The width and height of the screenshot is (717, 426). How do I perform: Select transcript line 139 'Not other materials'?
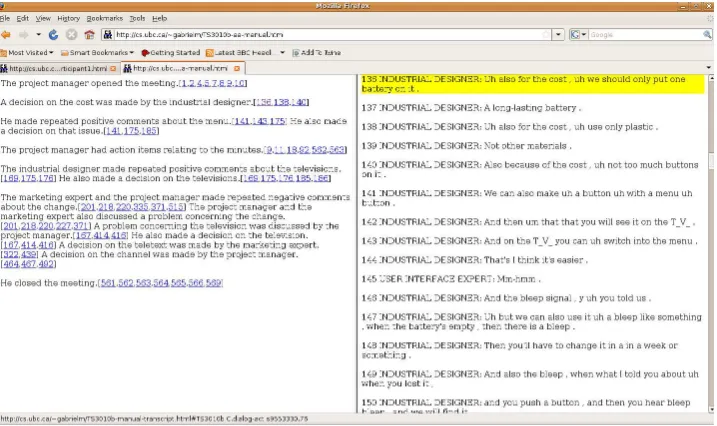pyautogui.click(x=466, y=146)
